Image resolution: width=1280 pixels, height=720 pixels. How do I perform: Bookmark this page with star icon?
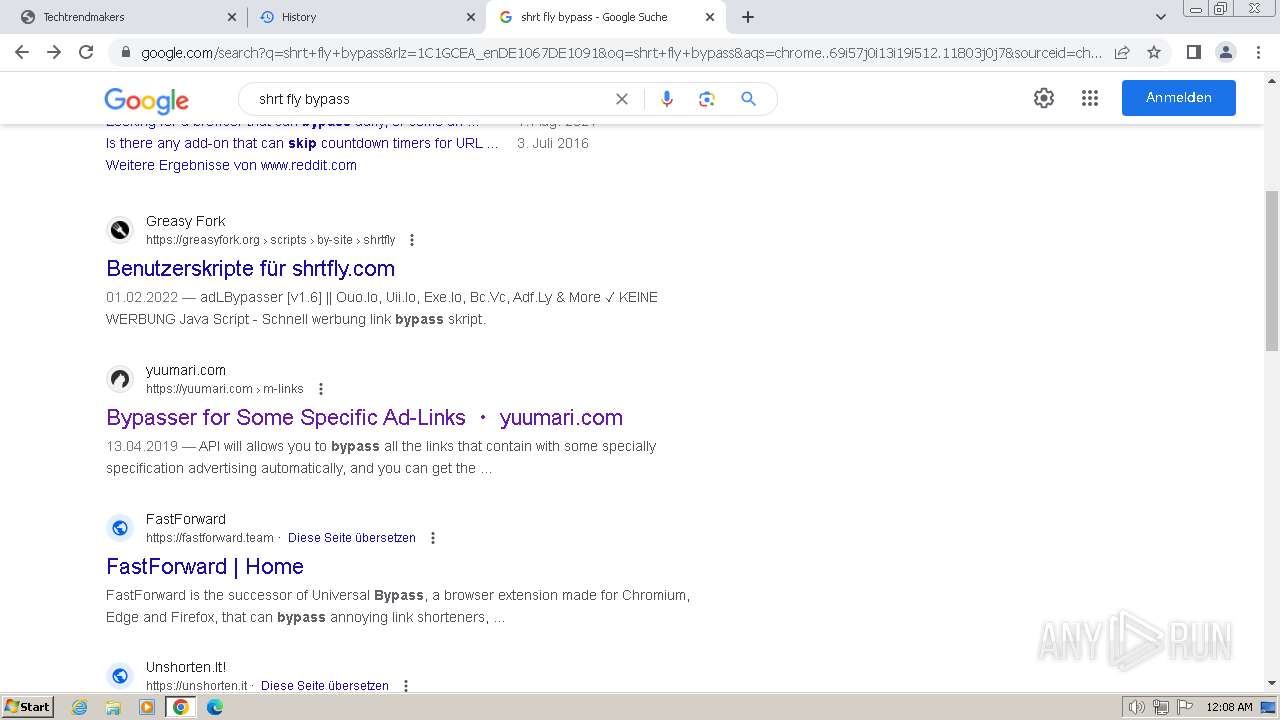coord(1154,52)
